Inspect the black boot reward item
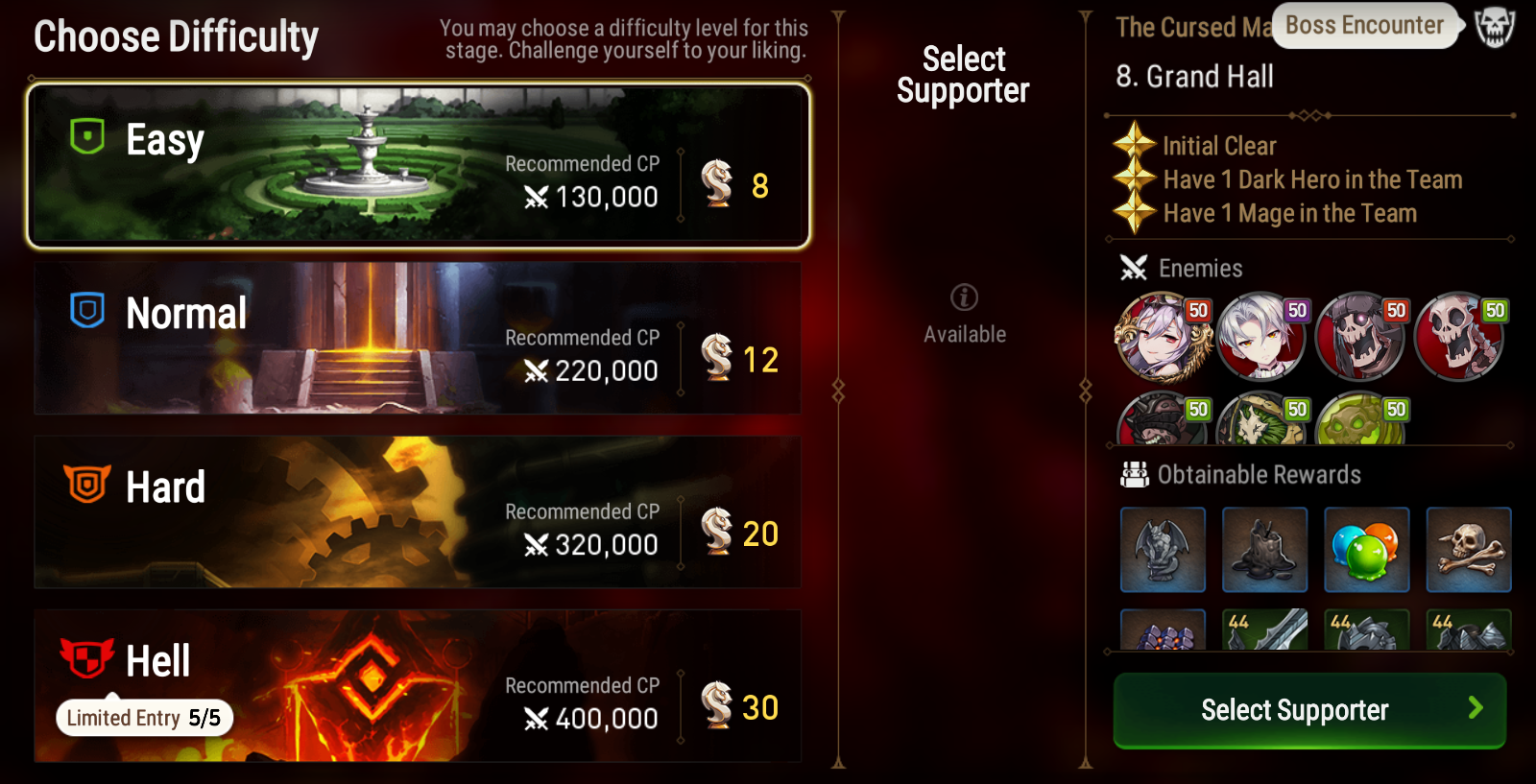 click(x=1264, y=550)
